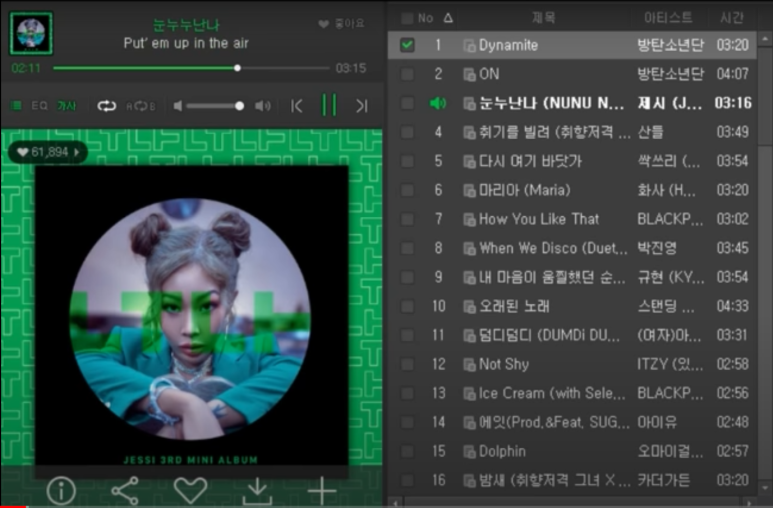Click the file icon beside How You Like That
This screenshot has width=773, height=508.
(469, 220)
